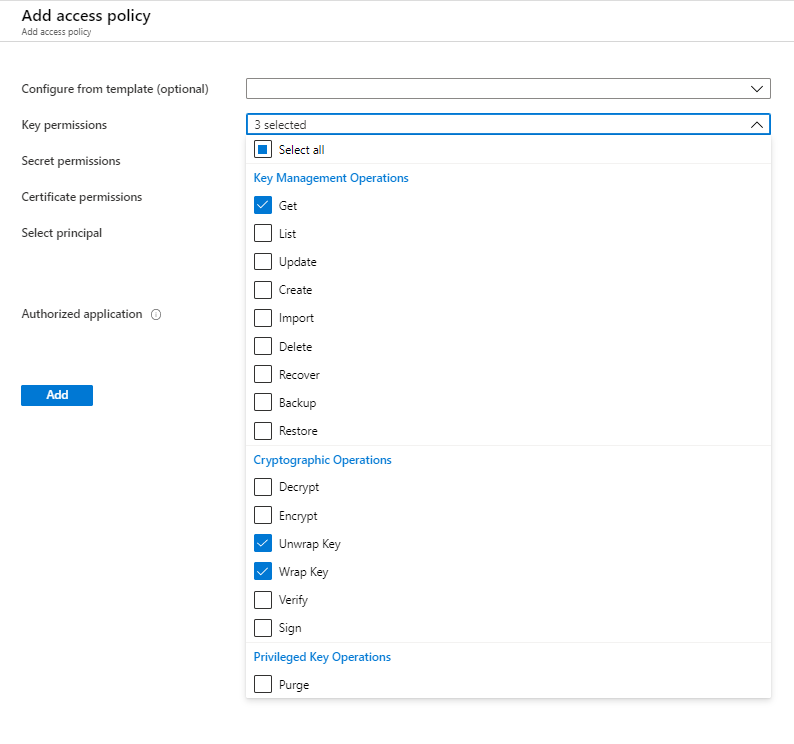Check the Update permission box
Screen dimensions: 794x744
263,262
